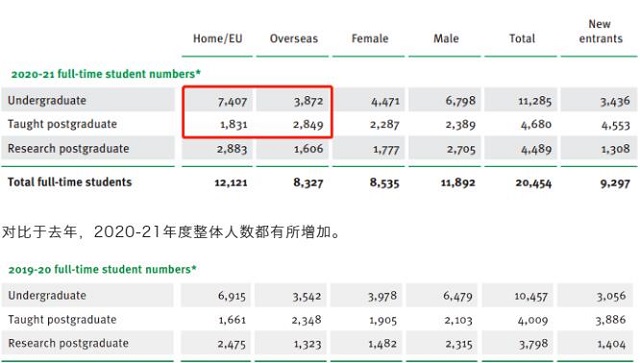
Task: Click the bold total 20,454
Action: coord(533,183)
